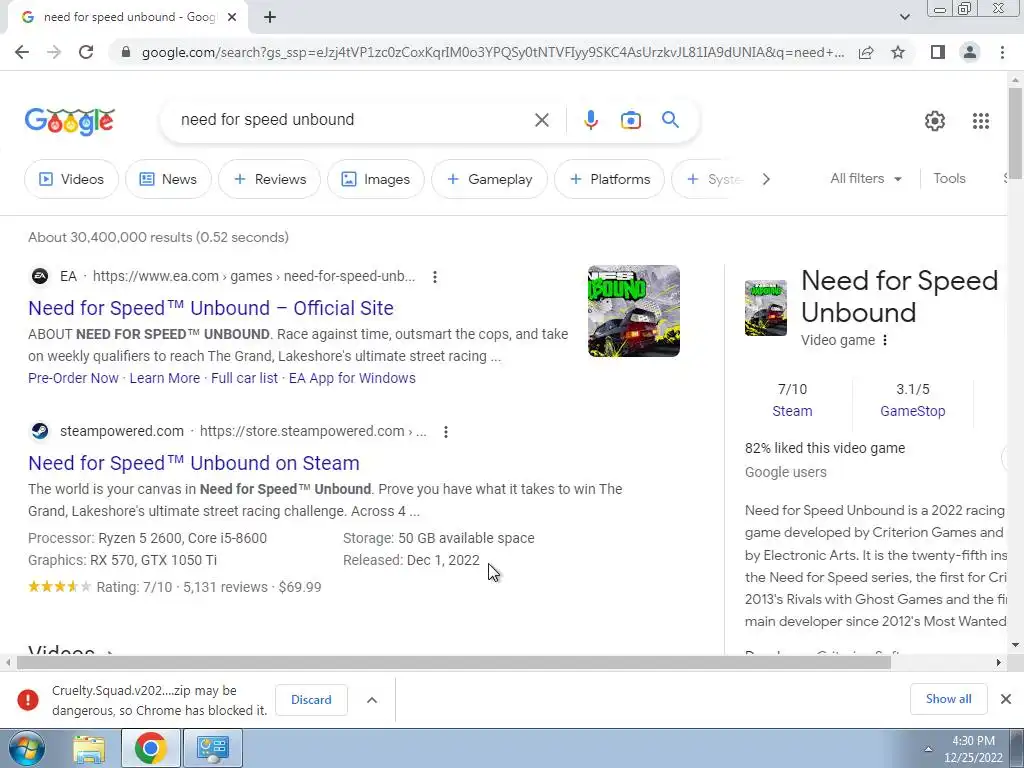Open Google quick settings gear
The height and width of the screenshot is (768, 1024).
click(935, 121)
